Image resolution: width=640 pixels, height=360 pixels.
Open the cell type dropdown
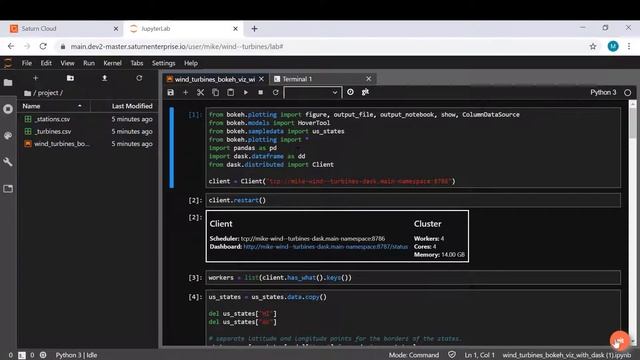[312, 93]
